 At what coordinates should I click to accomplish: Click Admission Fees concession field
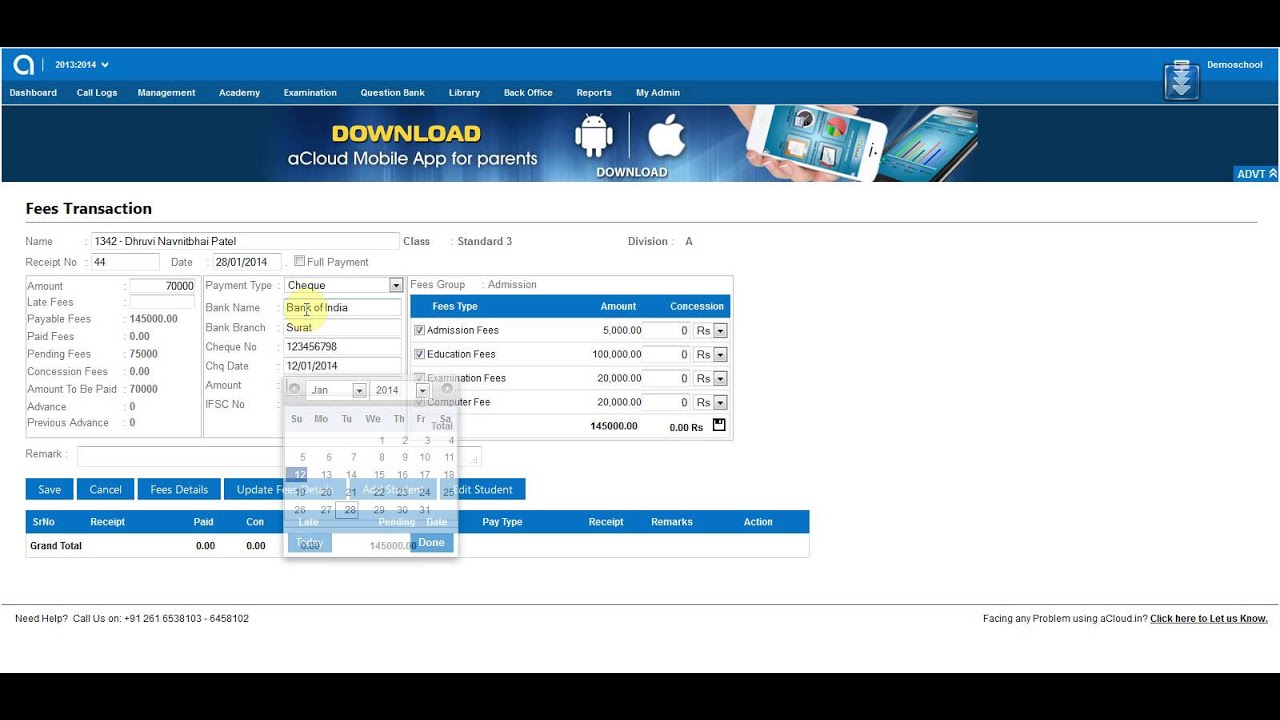(666, 330)
